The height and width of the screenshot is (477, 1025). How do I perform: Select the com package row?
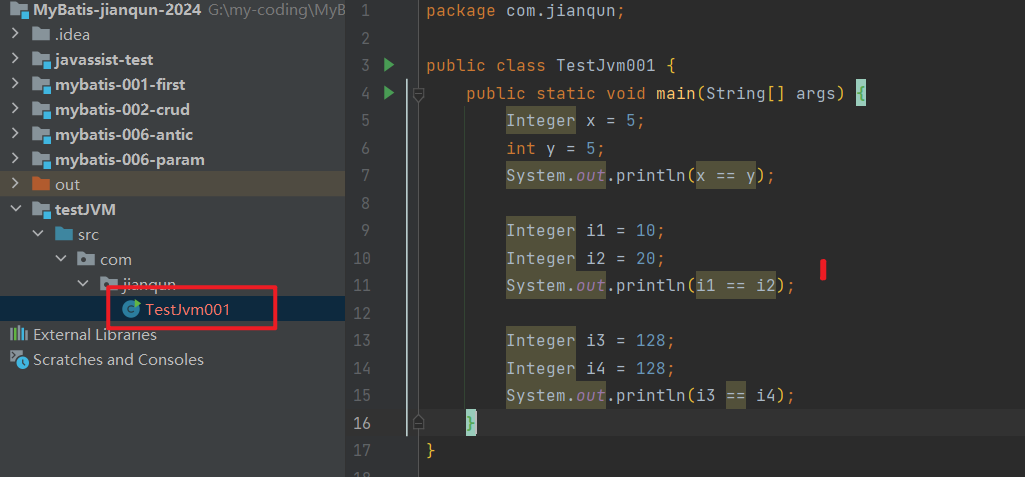coord(173,259)
